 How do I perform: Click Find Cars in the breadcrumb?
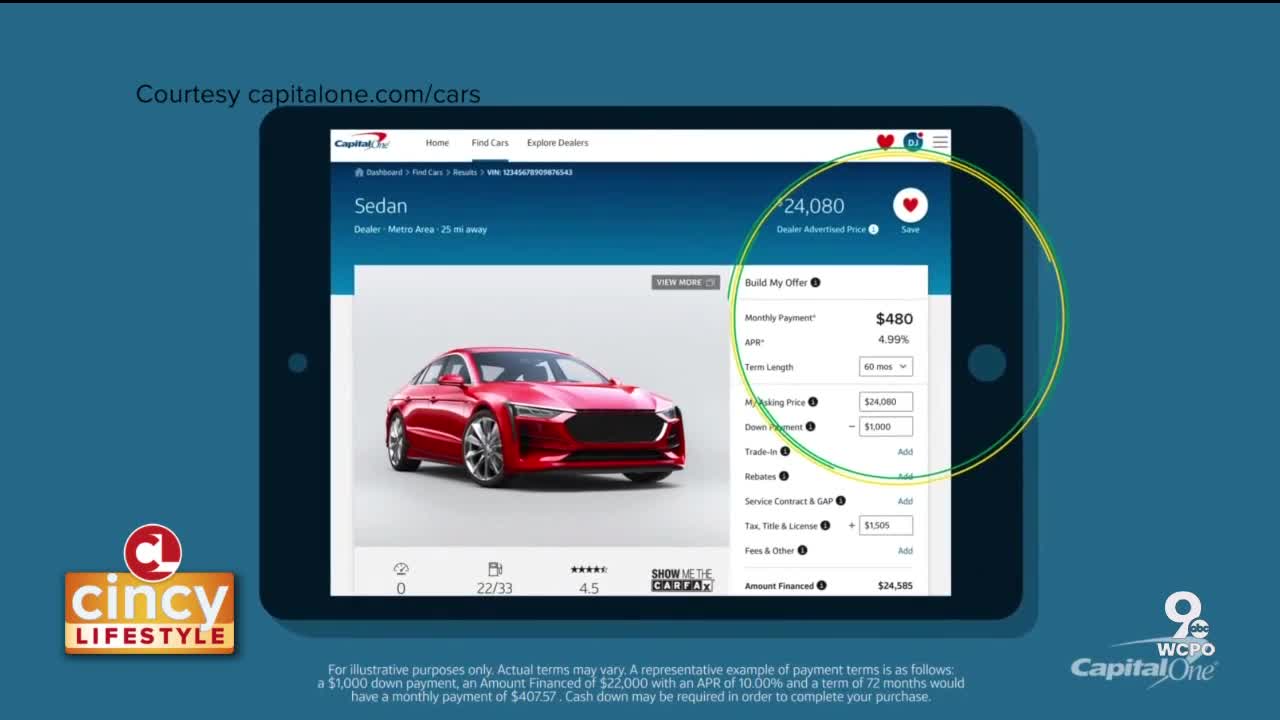tap(427, 172)
